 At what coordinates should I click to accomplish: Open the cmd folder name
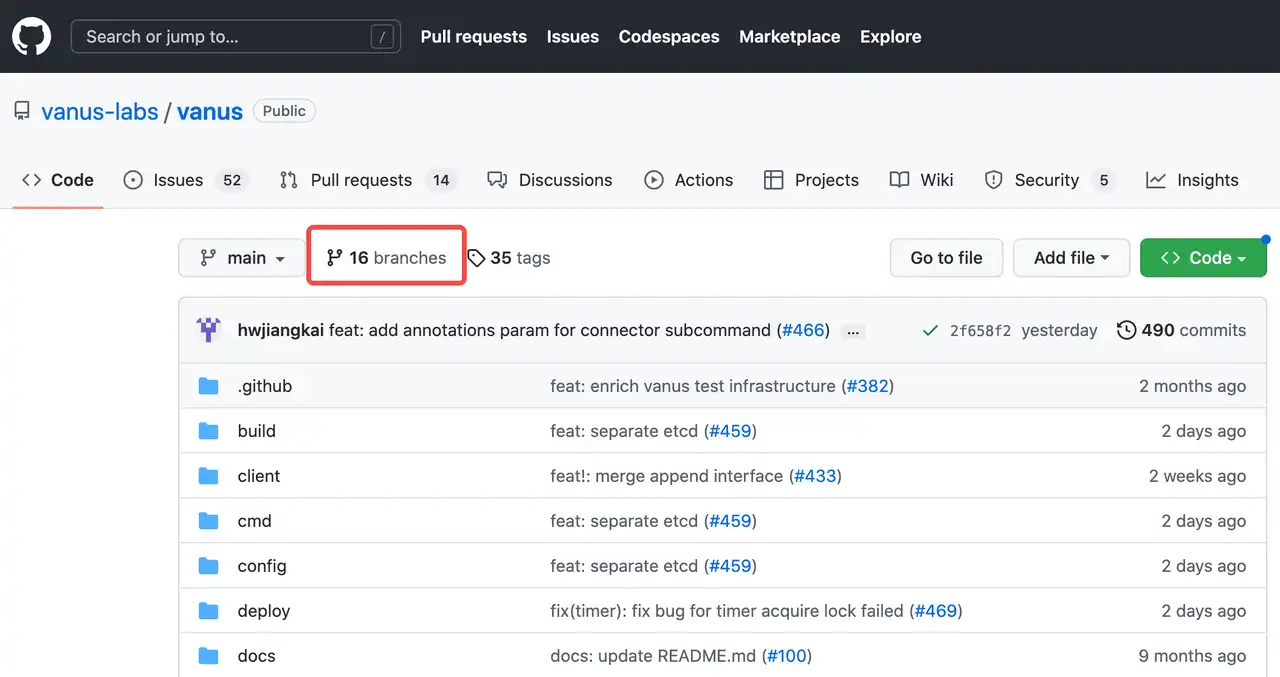pos(255,521)
